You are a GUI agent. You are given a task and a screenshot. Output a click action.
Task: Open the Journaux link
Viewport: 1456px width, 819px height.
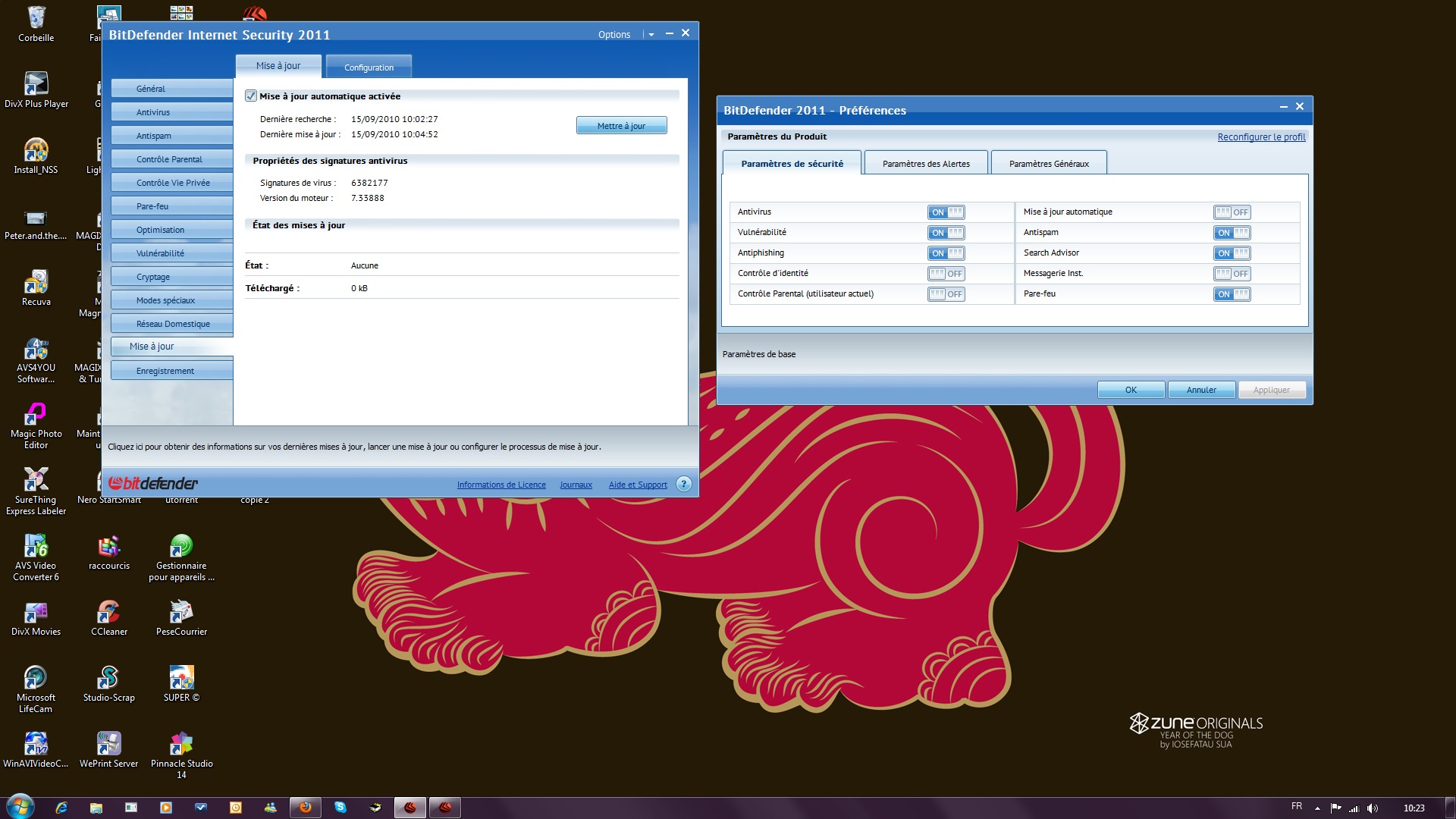pyautogui.click(x=576, y=485)
